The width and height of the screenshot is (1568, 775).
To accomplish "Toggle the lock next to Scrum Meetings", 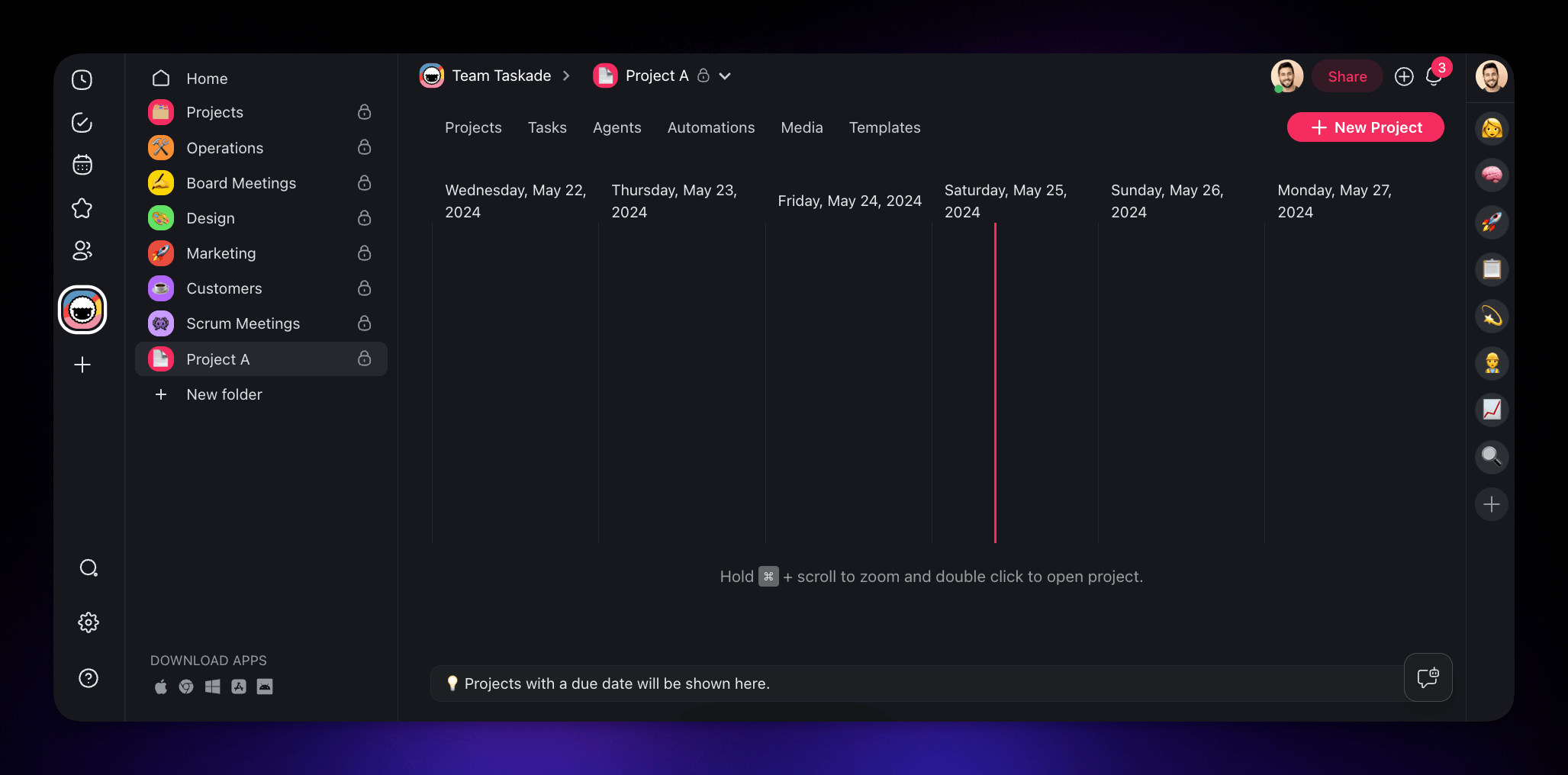I will coord(365,323).
